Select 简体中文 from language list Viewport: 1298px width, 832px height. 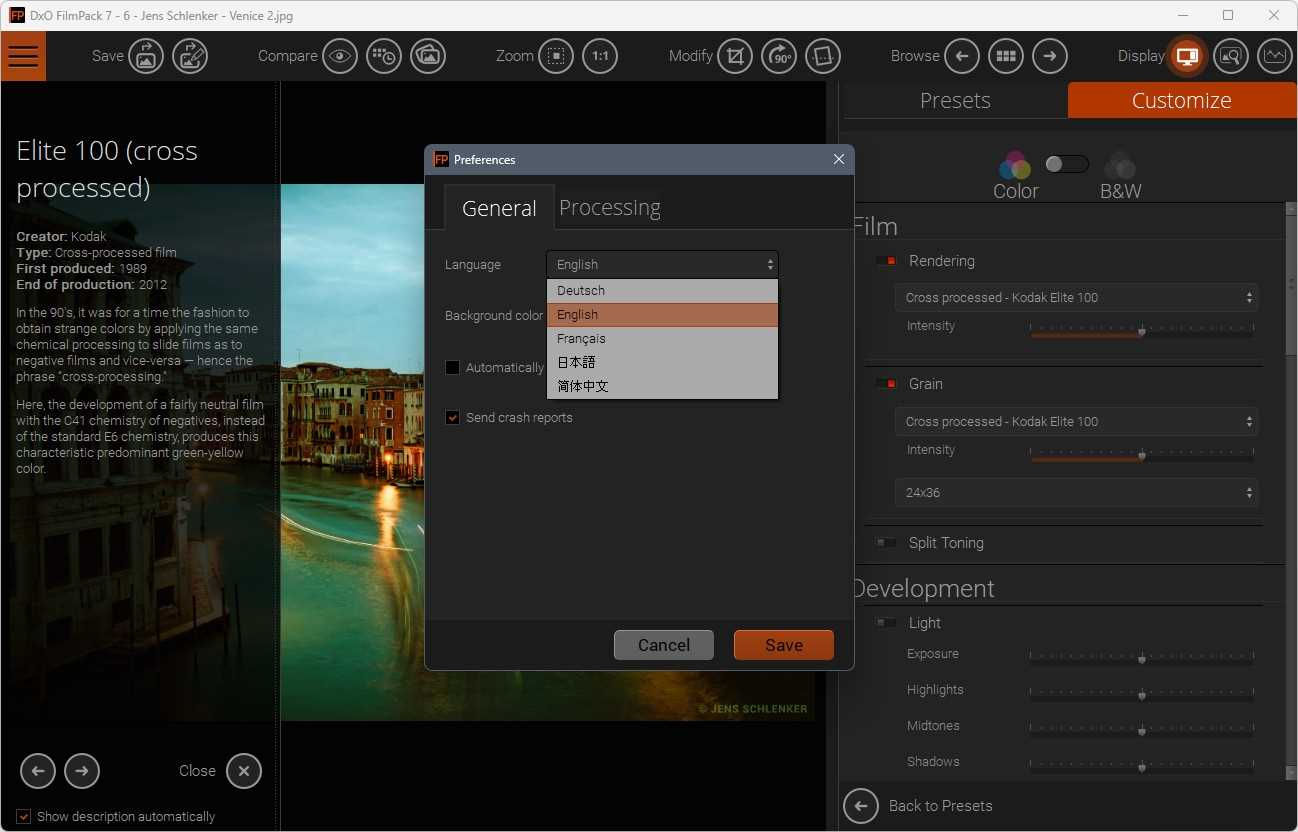(662, 386)
